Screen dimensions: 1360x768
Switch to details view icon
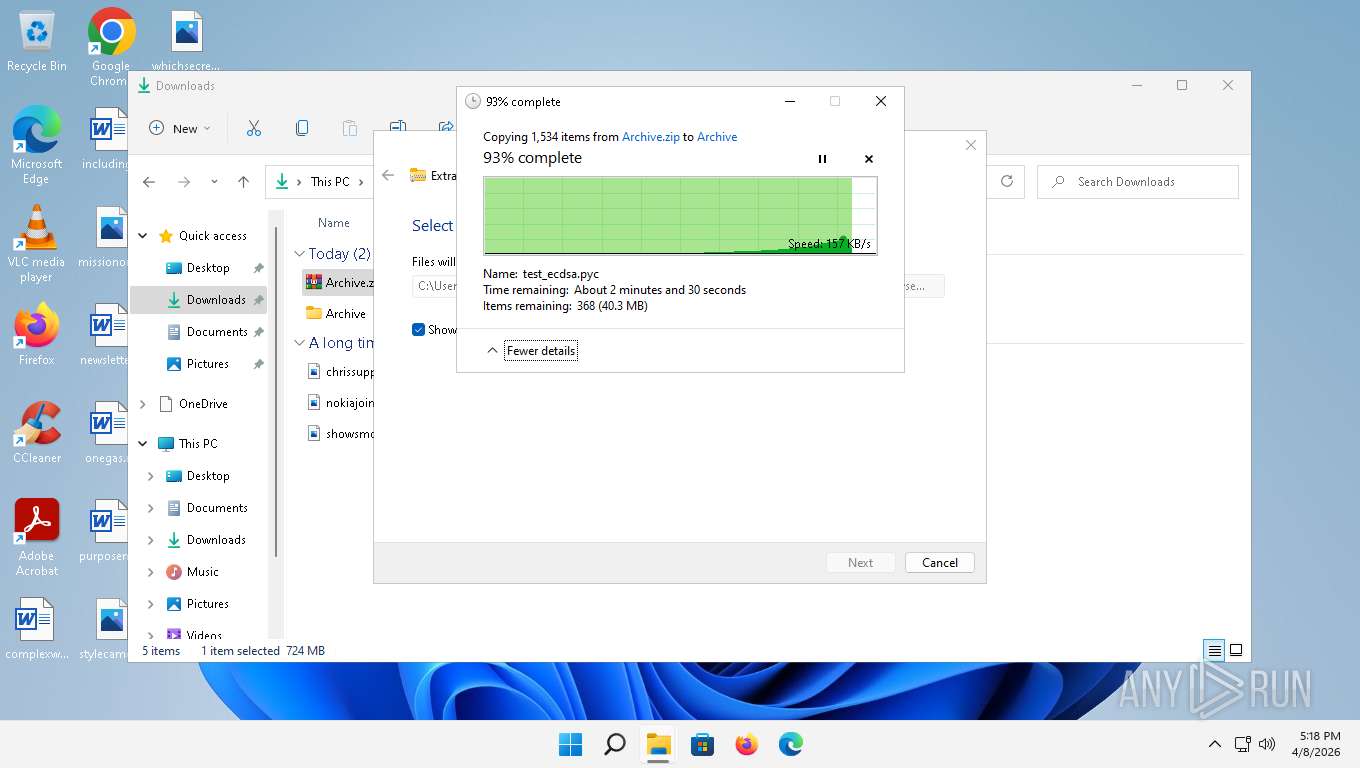click(x=1214, y=650)
